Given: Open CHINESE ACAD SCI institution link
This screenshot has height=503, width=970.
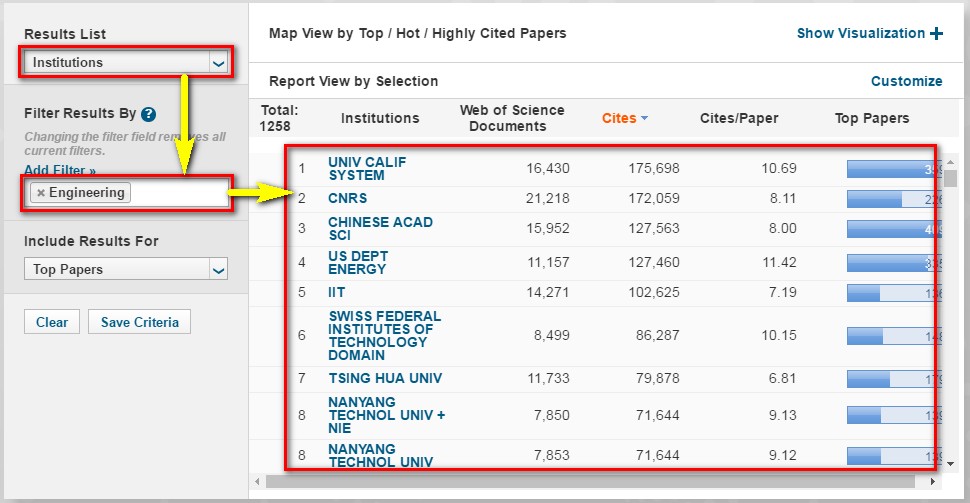Looking at the screenshot, I should click(x=380, y=228).
